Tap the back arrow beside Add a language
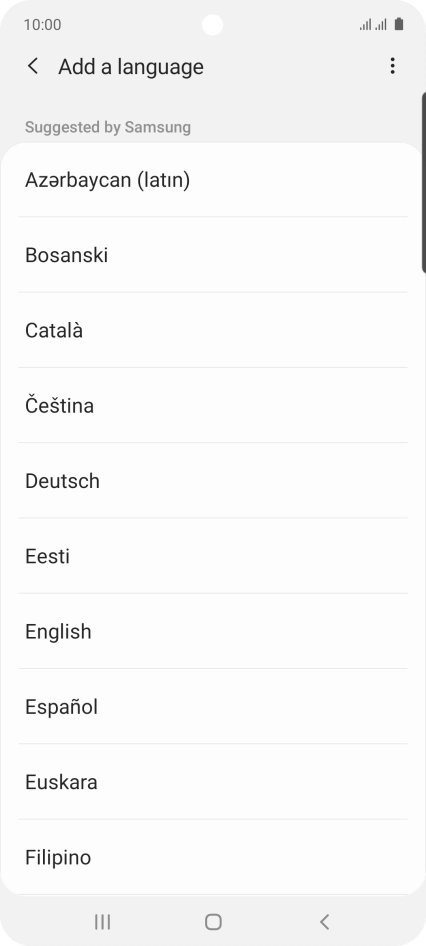The height and width of the screenshot is (946, 426). point(33,66)
